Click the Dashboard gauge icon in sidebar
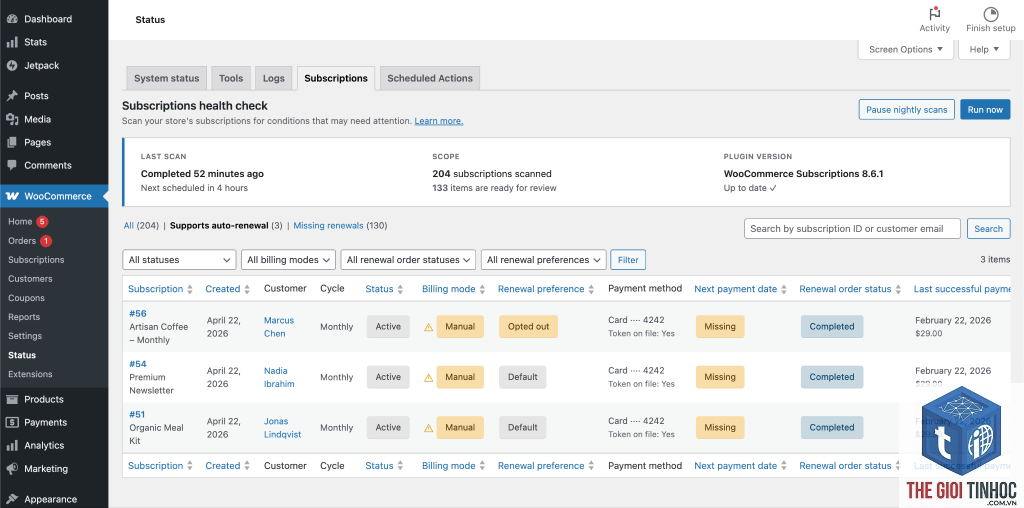The image size is (1024, 508). coord(12,19)
